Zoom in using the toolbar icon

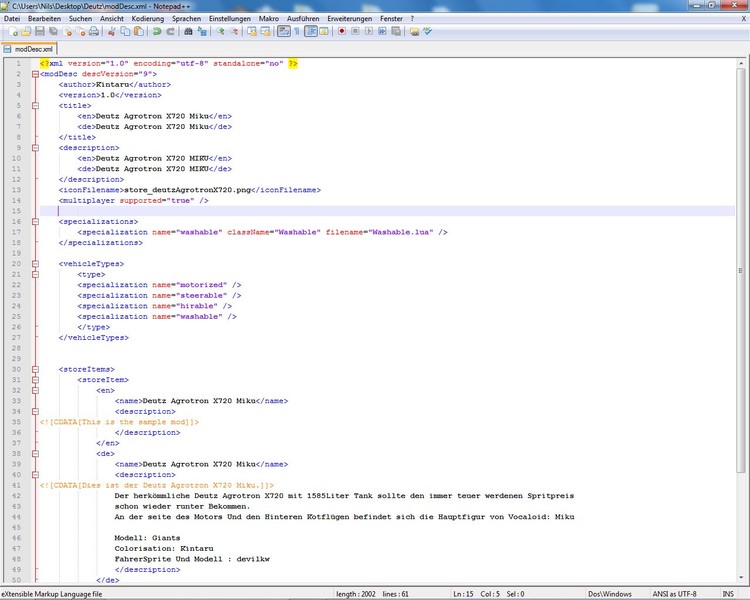tap(220, 32)
